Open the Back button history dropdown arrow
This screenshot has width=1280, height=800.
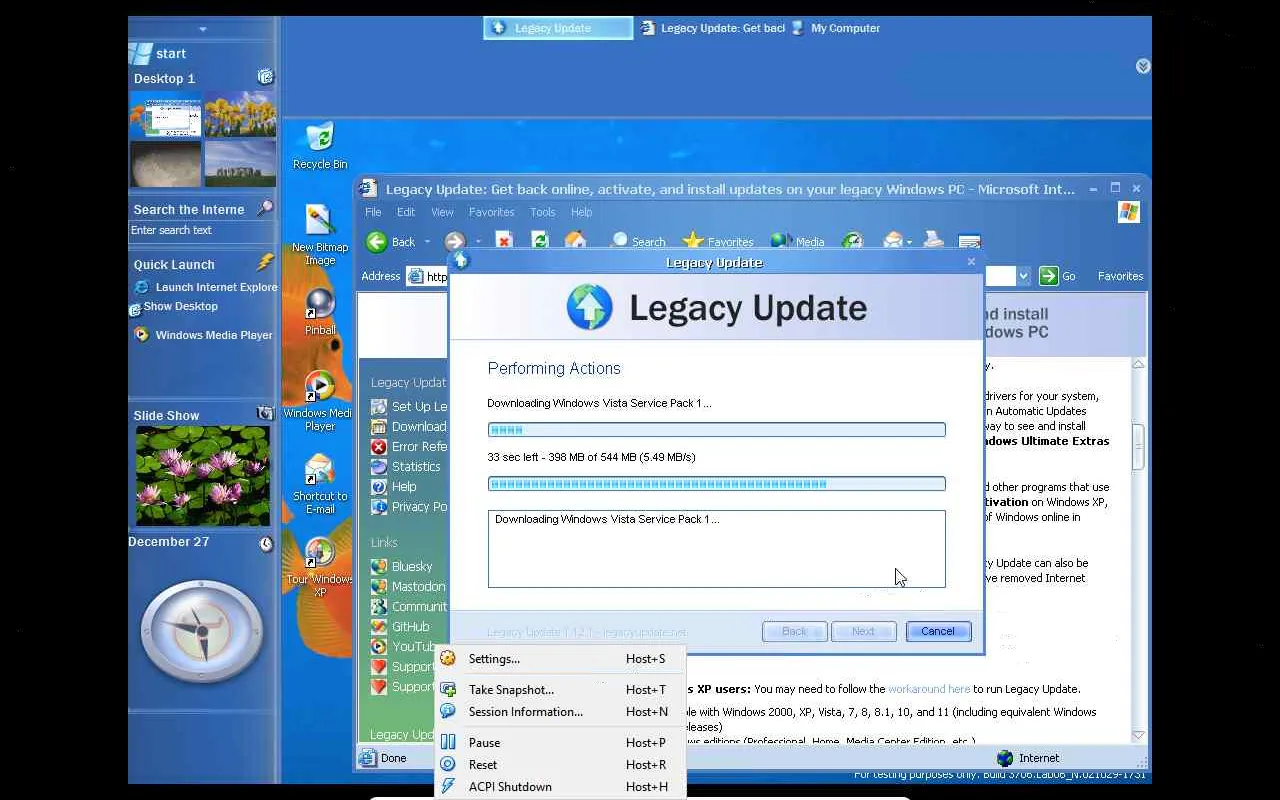pos(427,242)
